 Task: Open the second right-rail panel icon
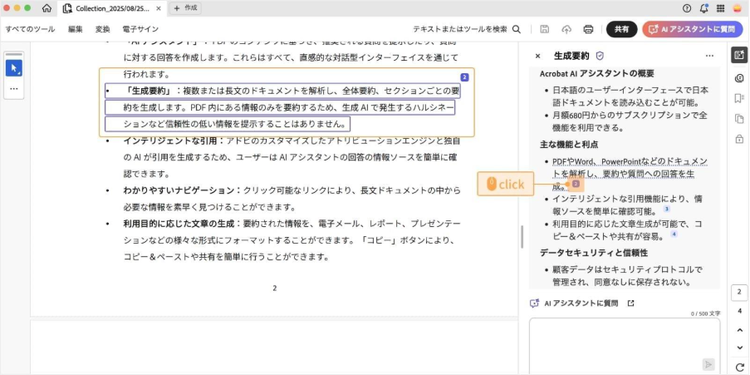pyautogui.click(x=739, y=78)
